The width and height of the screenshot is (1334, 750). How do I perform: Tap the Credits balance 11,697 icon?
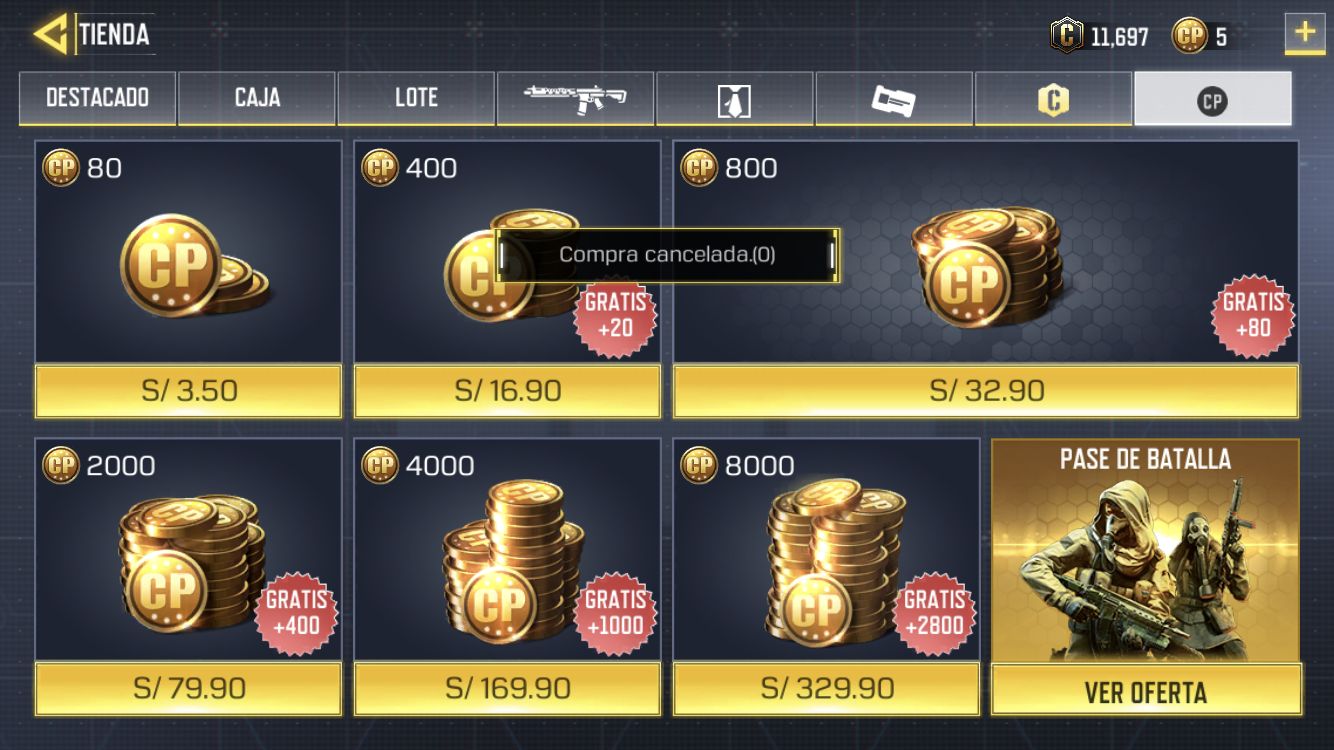point(1067,36)
